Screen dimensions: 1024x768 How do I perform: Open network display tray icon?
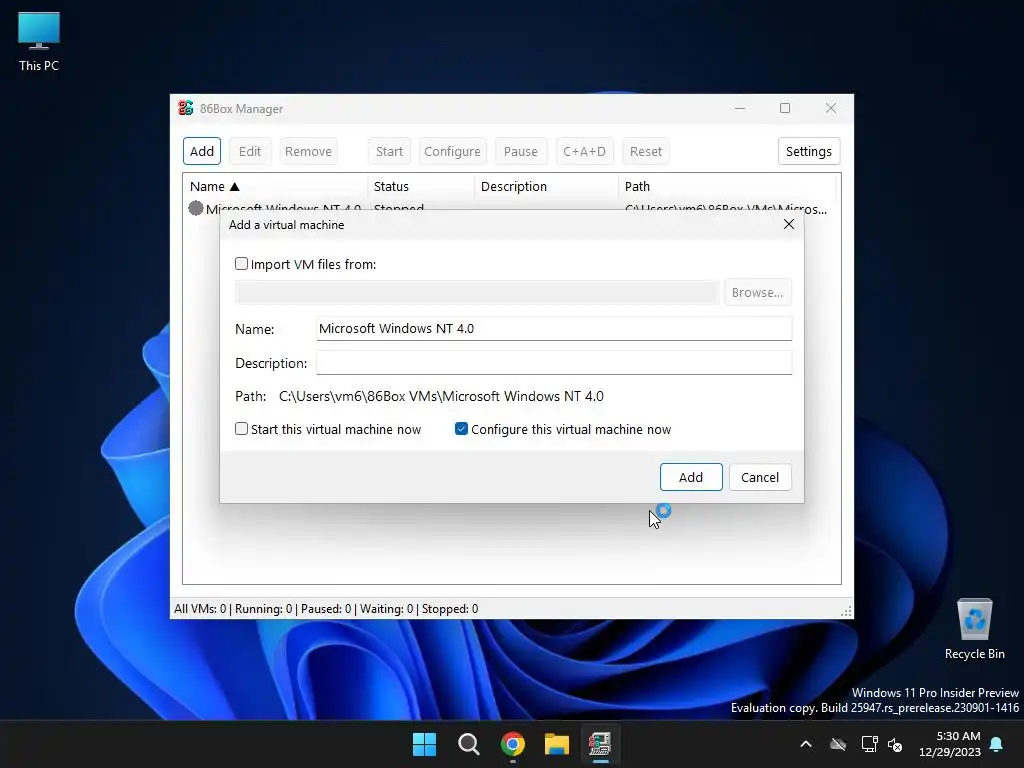869,744
